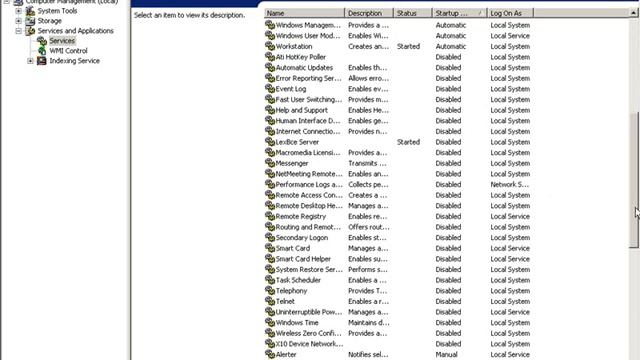Sort by the Log On As column header
The height and width of the screenshot is (360, 640).
[x=510, y=13]
